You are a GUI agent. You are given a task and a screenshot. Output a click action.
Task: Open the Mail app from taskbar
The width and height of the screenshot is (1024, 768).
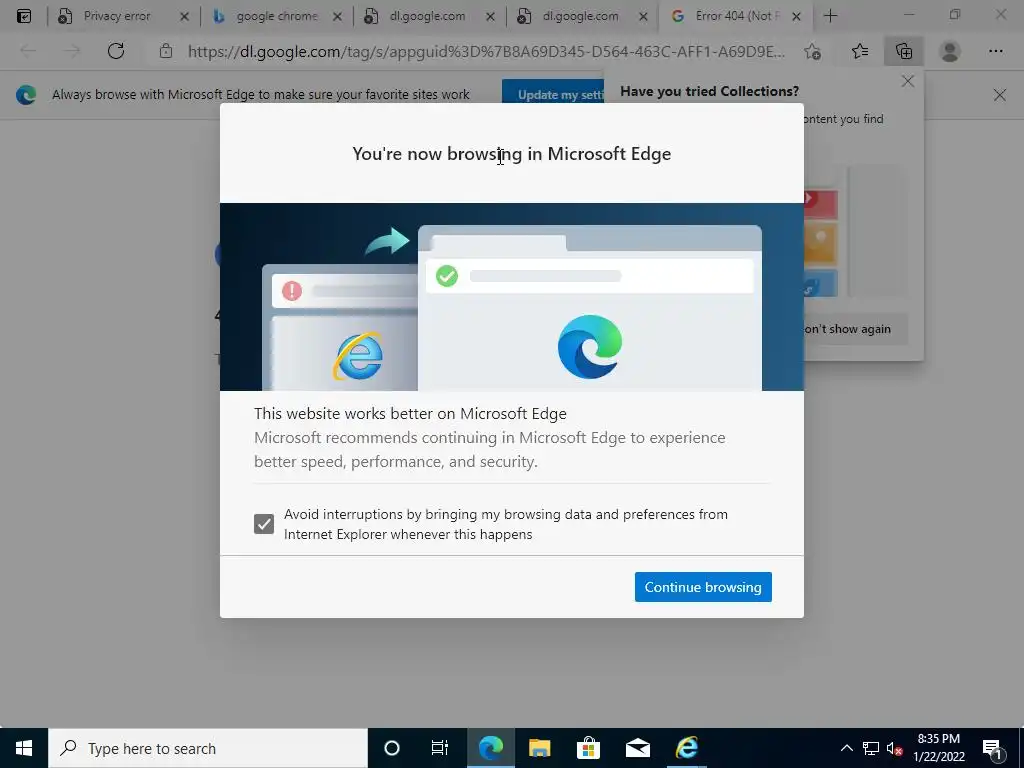click(x=637, y=748)
